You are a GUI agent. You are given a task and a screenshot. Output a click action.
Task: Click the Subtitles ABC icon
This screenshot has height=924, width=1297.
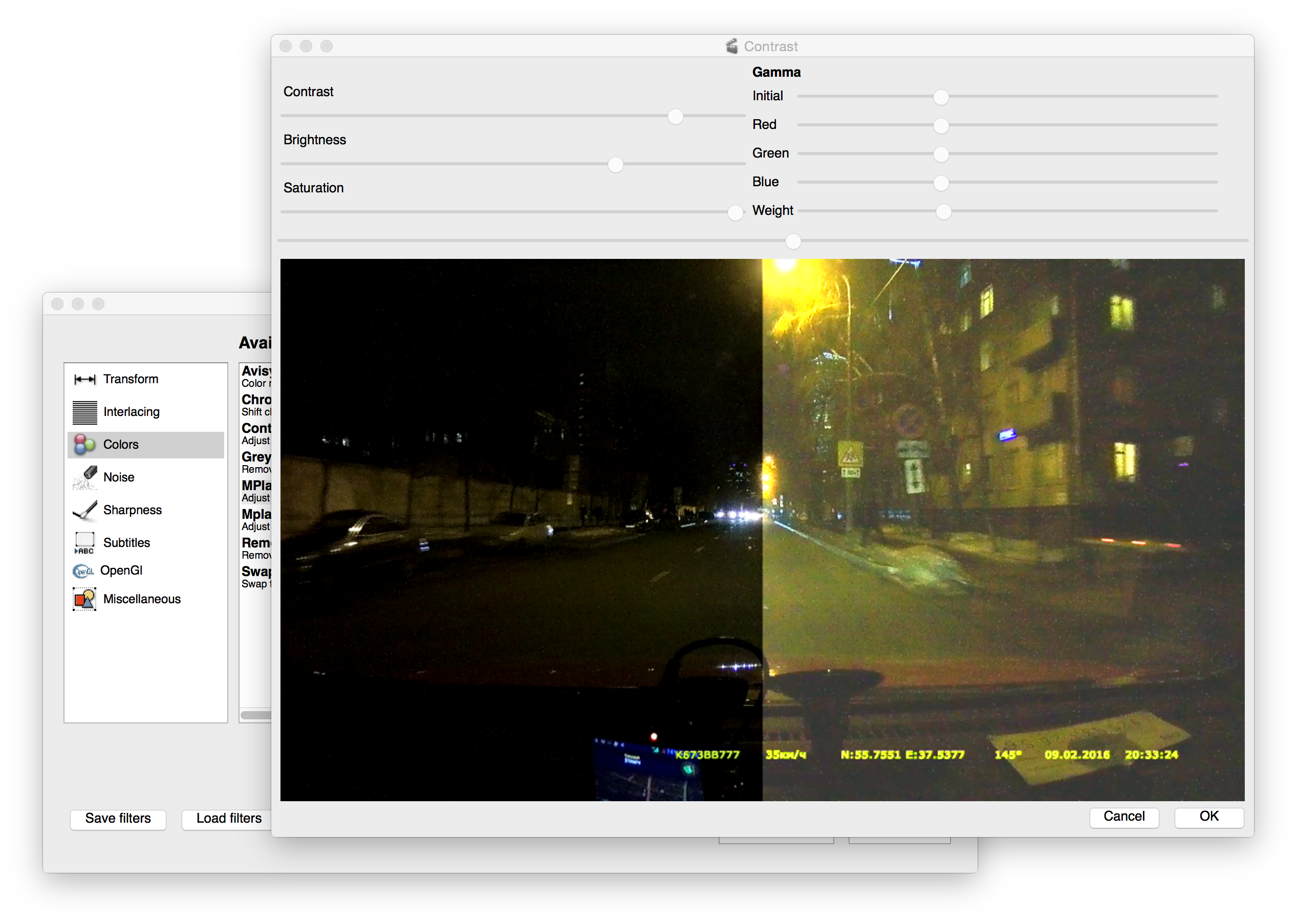point(85,543)
